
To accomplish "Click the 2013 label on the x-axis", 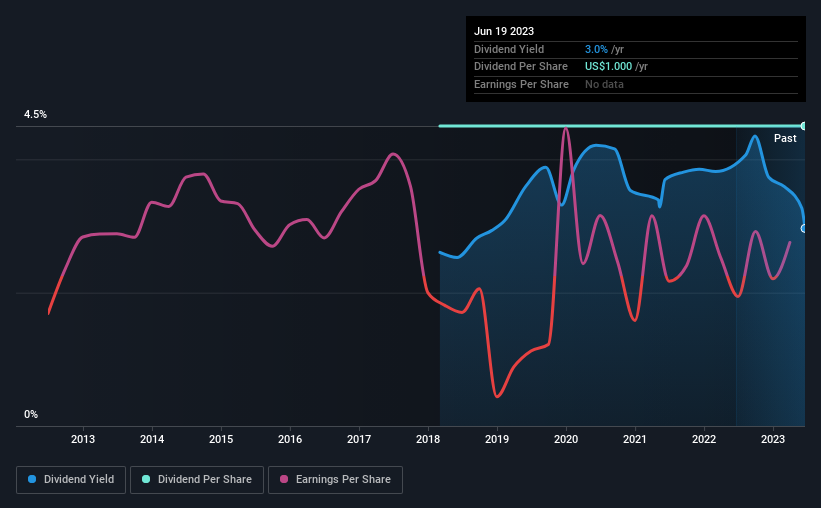I will pyautogui.click(x=83, y=439).
